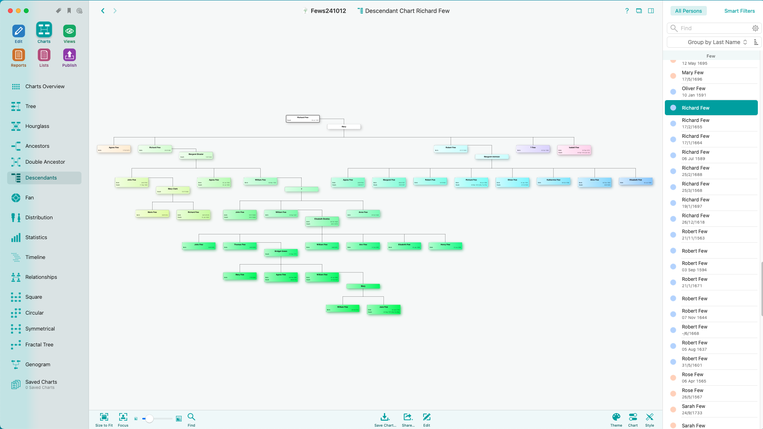Viewport: 763px width, 429px height.
Task: Open the Theme options
Action: pos(616,420)
